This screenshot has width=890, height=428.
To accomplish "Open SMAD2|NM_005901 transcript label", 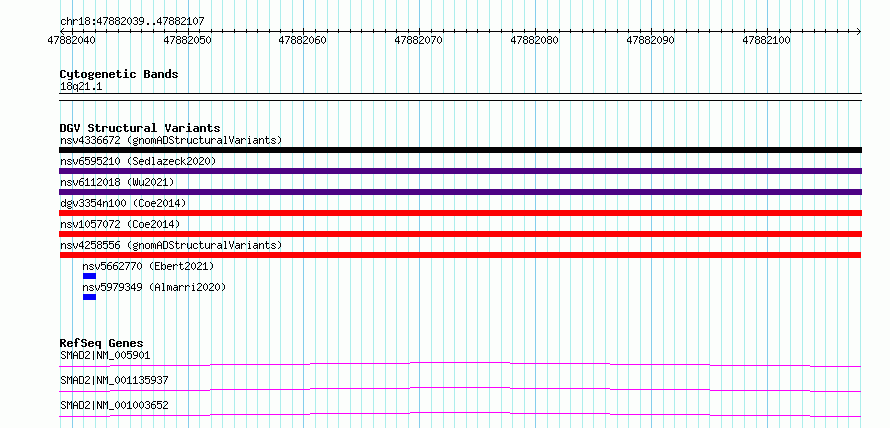I will click(x=105, y=356).
